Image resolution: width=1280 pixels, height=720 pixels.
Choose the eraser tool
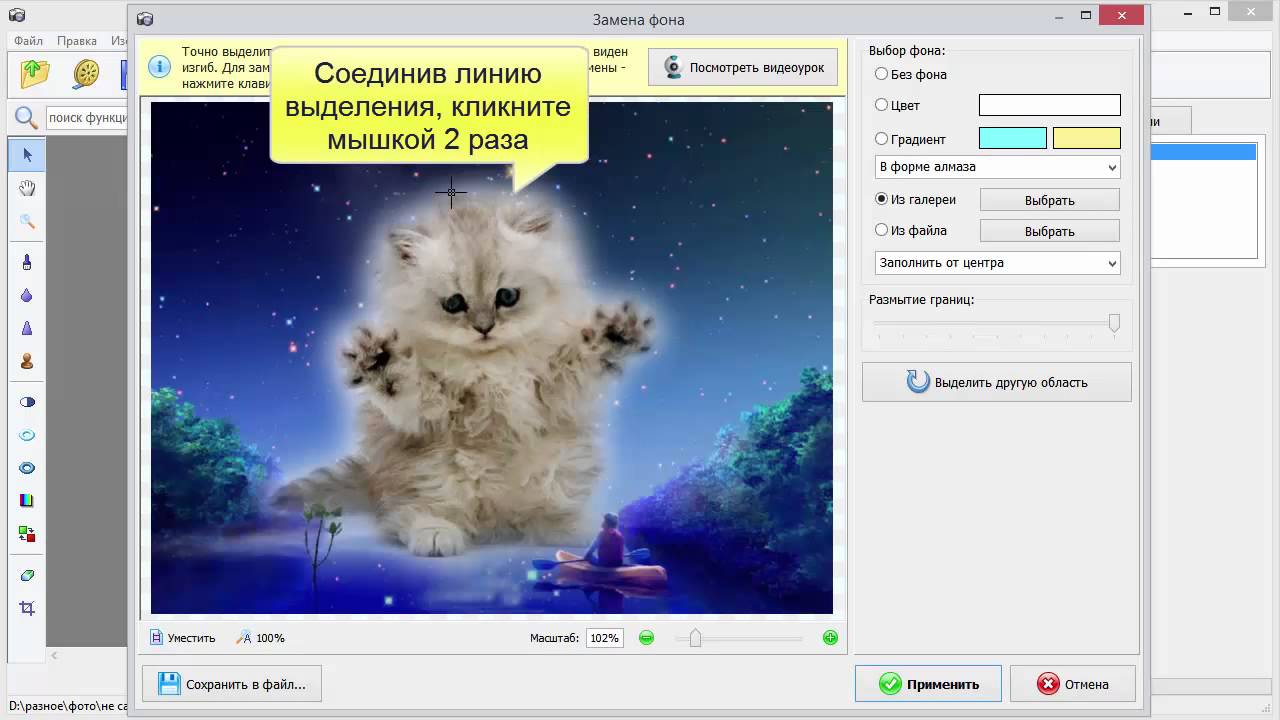(x=27, y=576)
